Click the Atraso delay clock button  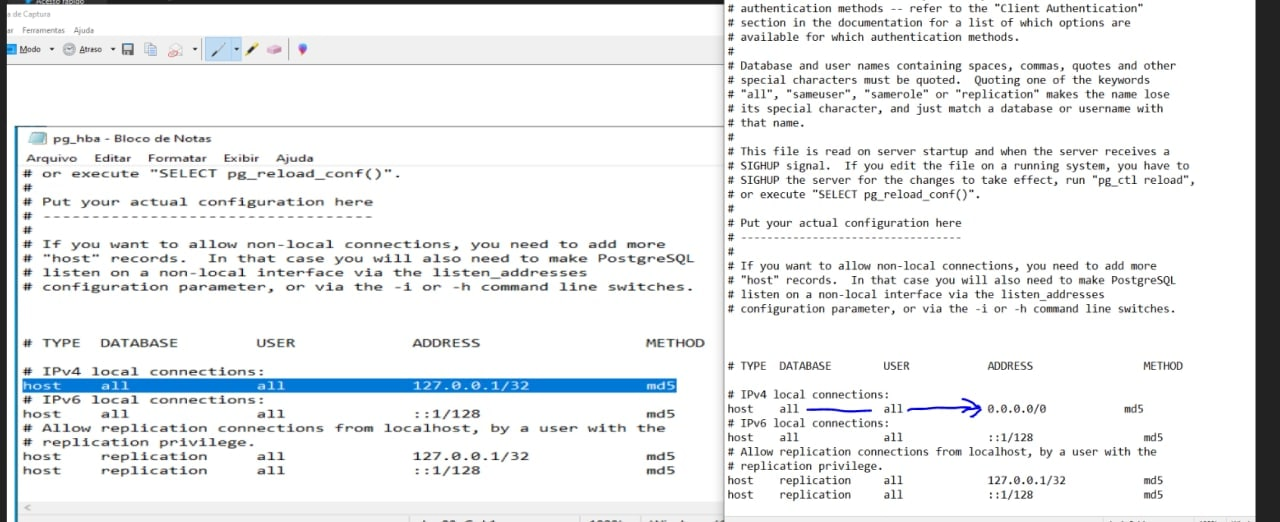click(x=84, y=49)
